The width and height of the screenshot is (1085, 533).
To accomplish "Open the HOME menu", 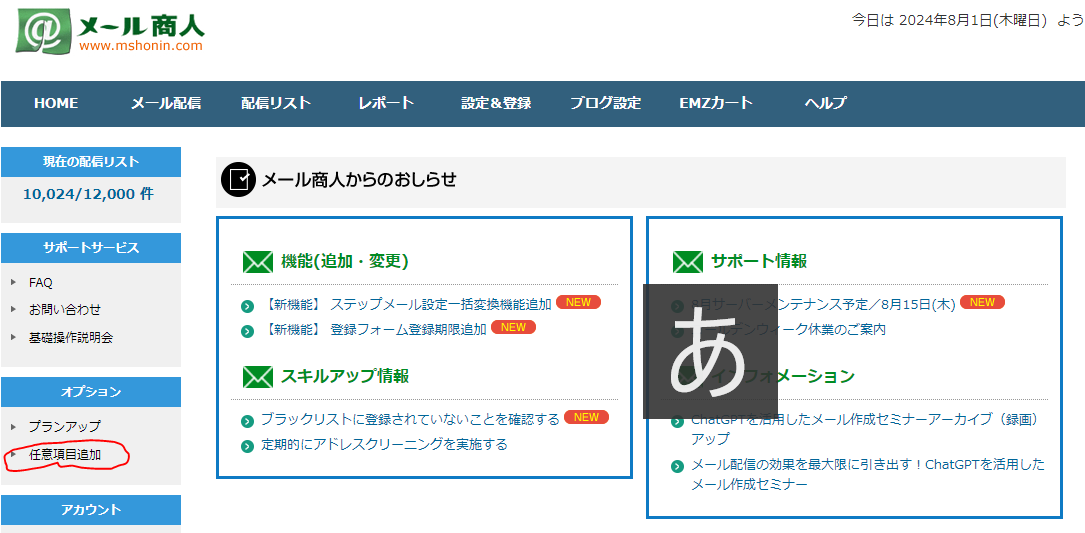I will coord(56,103).
